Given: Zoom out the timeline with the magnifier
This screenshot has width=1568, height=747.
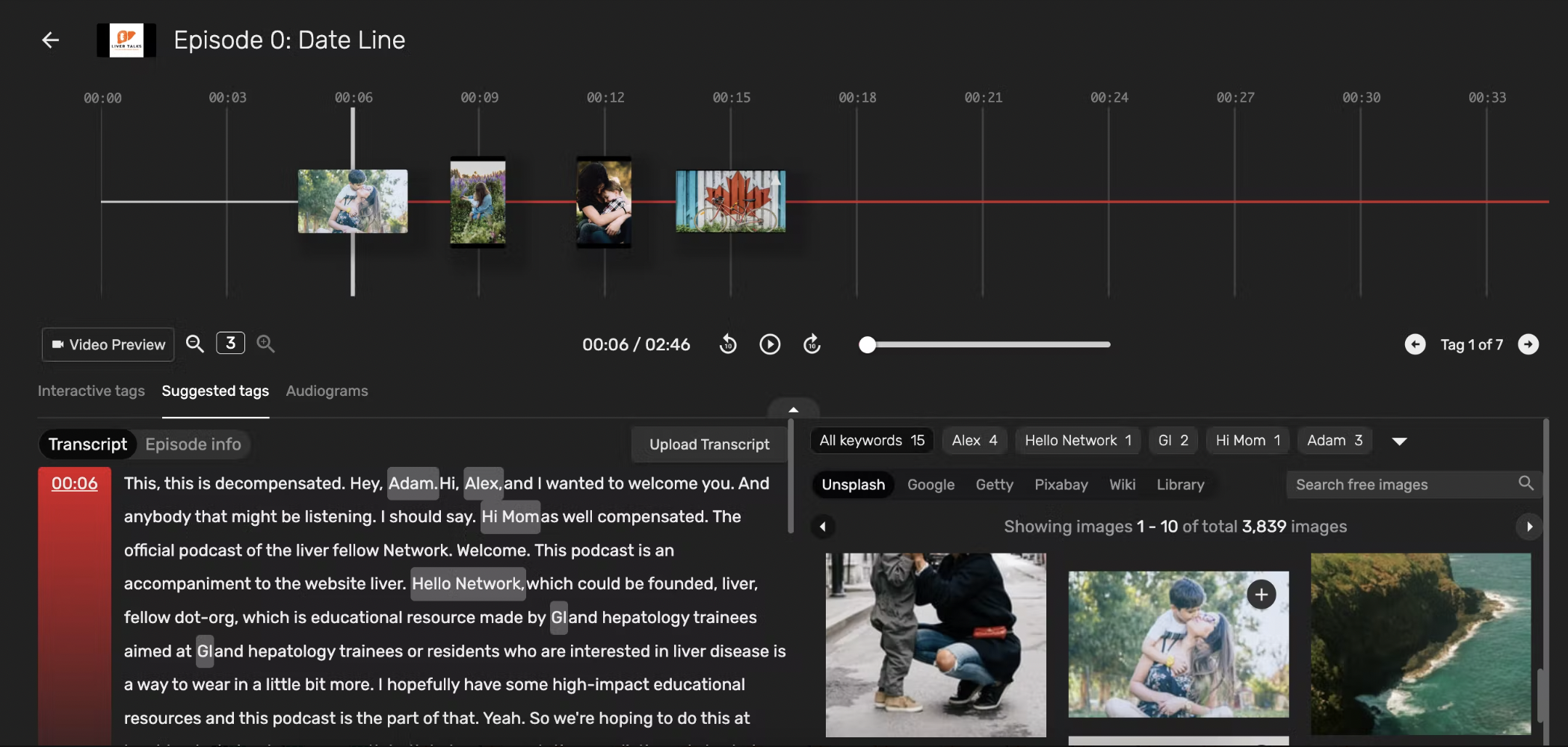Looking at the screenshot, I should tap(194, 344).
